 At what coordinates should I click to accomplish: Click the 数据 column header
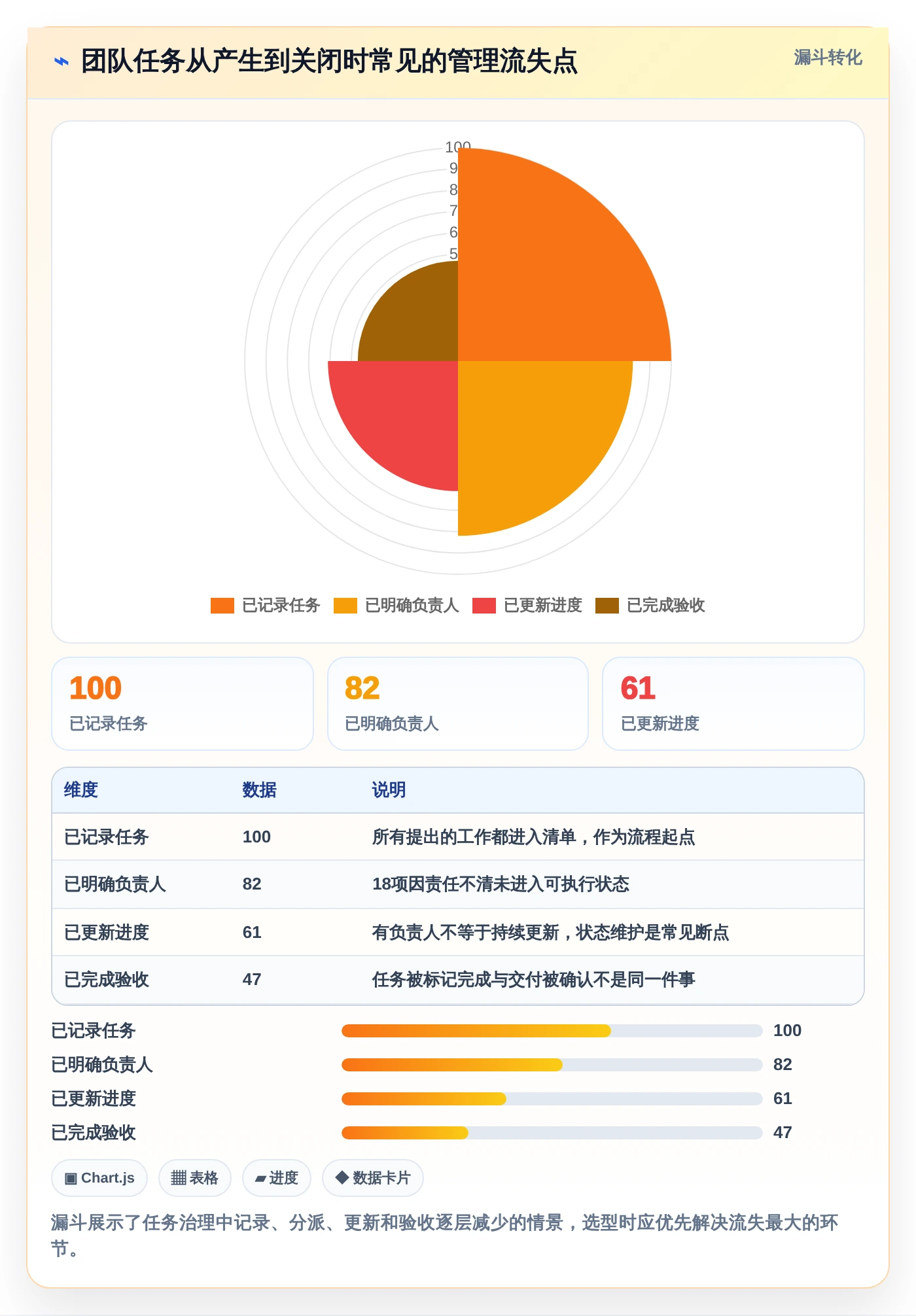[x=259, y=790]
